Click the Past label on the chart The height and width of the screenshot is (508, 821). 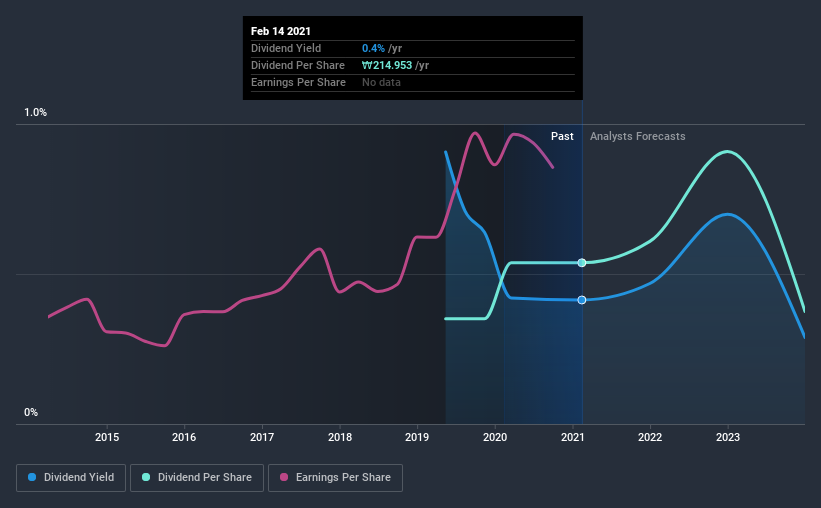coord(562,136)
